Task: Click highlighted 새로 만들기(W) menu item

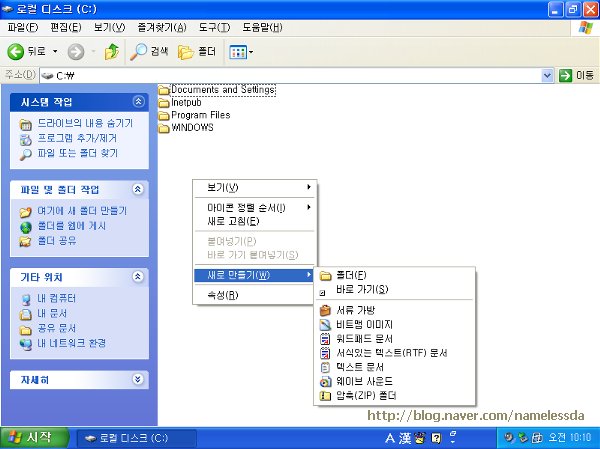Action: 254,275
